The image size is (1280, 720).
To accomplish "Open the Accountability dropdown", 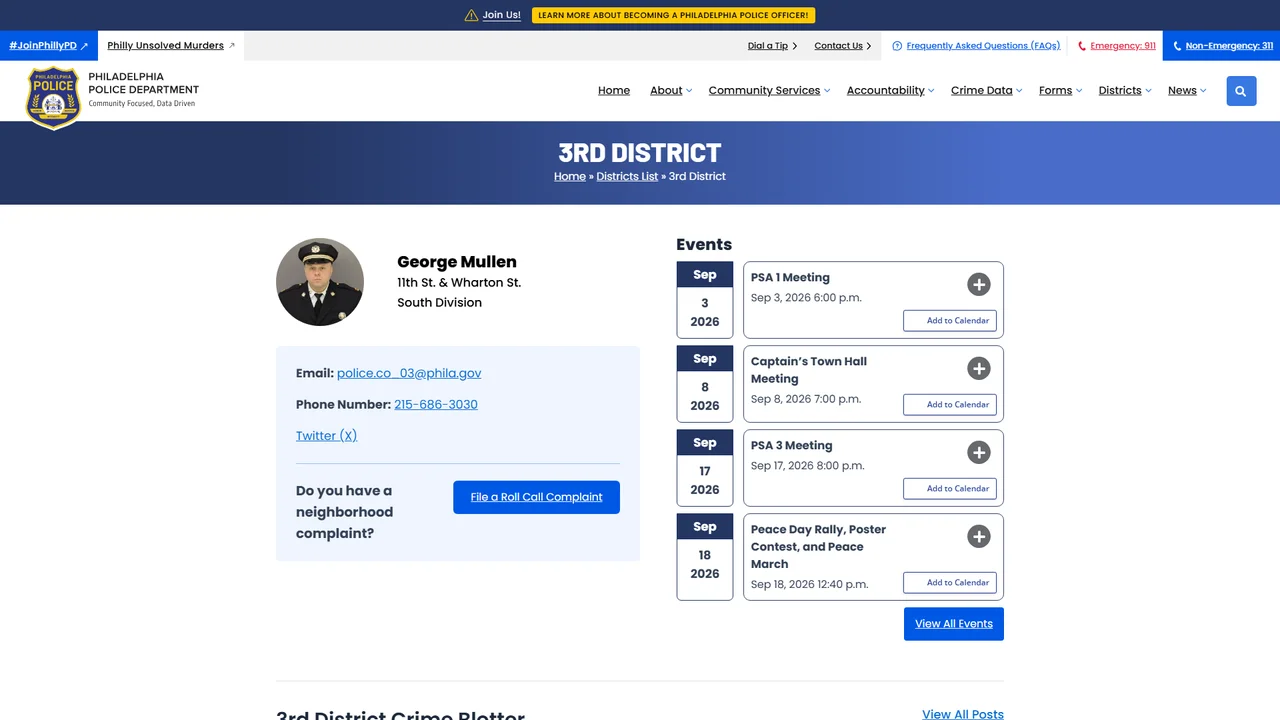I will coord(890,90).
